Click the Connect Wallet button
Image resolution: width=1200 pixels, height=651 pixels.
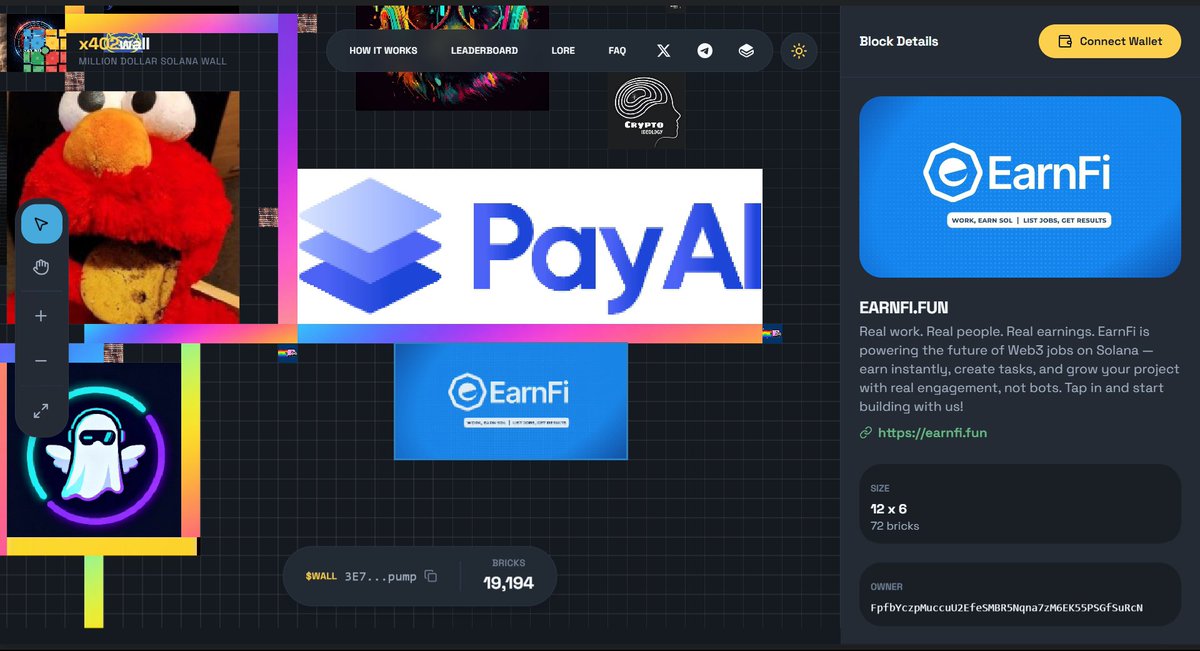point(1110,41)
